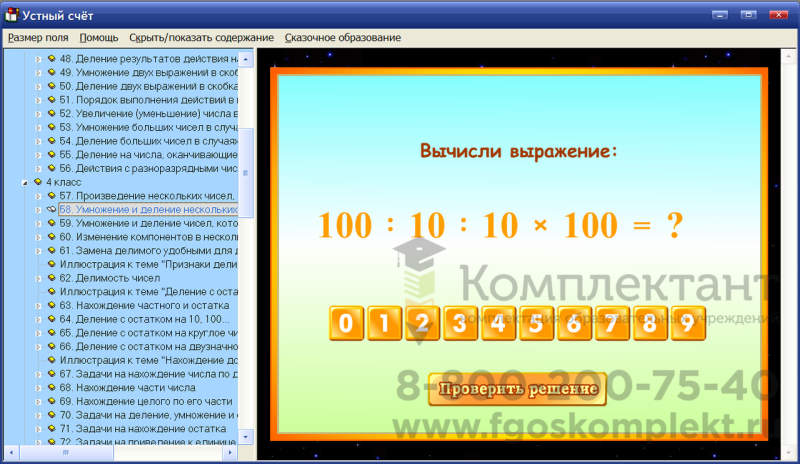The width and height of the screenshot is (800, 464).
Task: Click digit tile 2
Action: 422,323
